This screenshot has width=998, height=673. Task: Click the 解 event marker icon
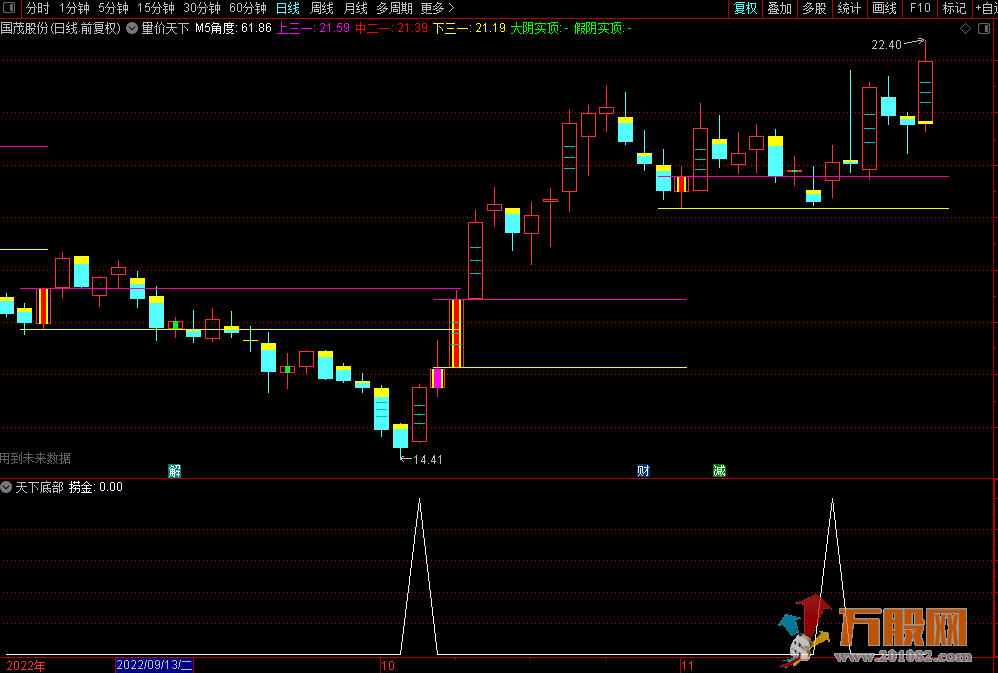(174, 471)
